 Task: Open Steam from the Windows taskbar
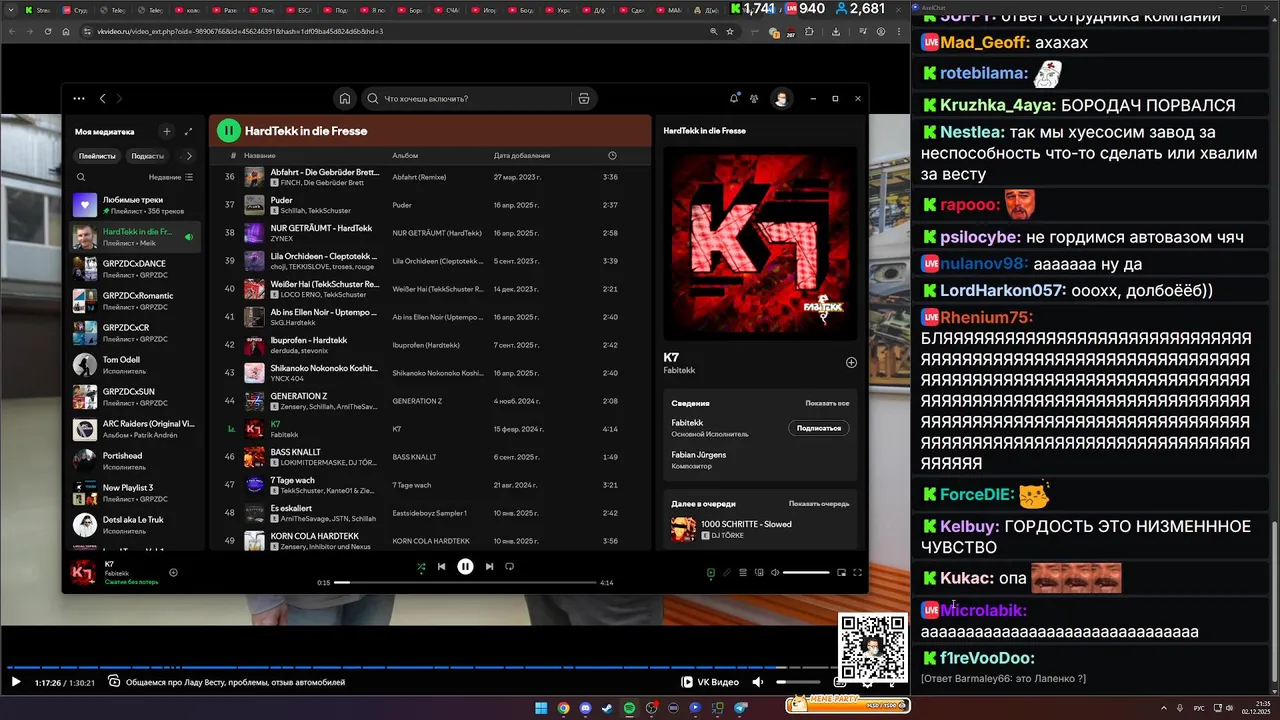(607, 708)
